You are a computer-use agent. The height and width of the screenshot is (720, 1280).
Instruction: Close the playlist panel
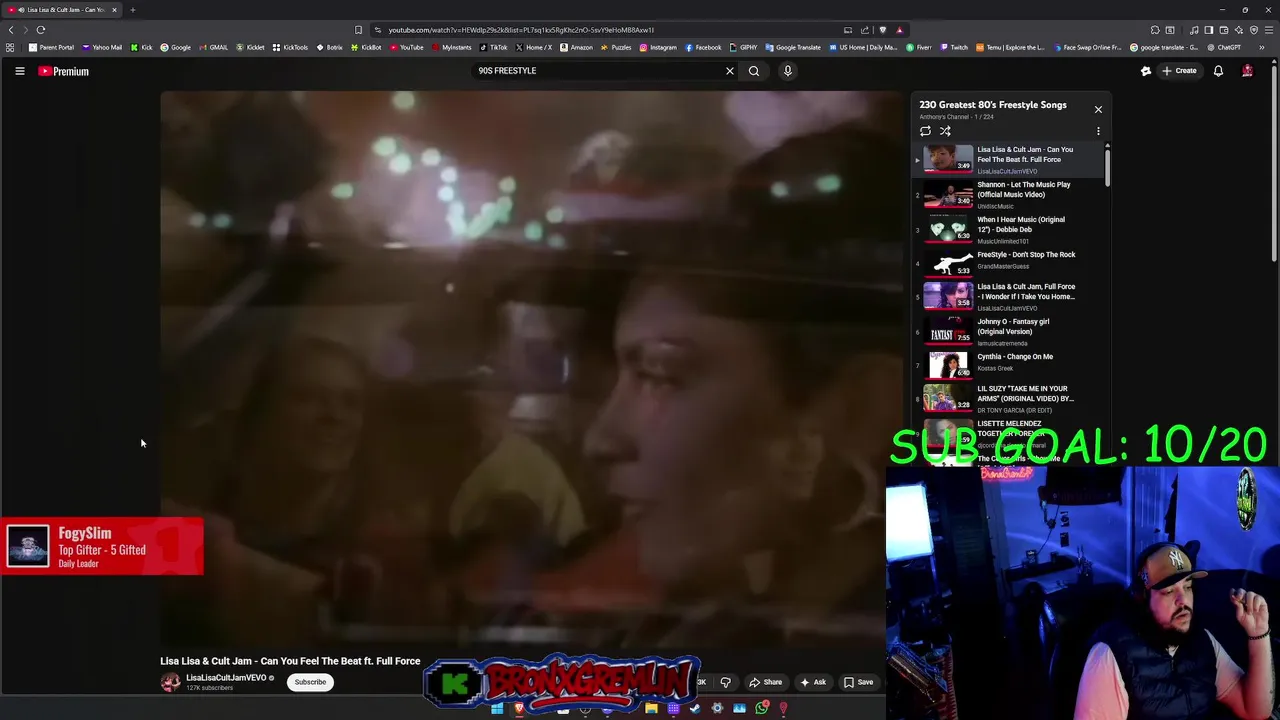pos(1098,109)
